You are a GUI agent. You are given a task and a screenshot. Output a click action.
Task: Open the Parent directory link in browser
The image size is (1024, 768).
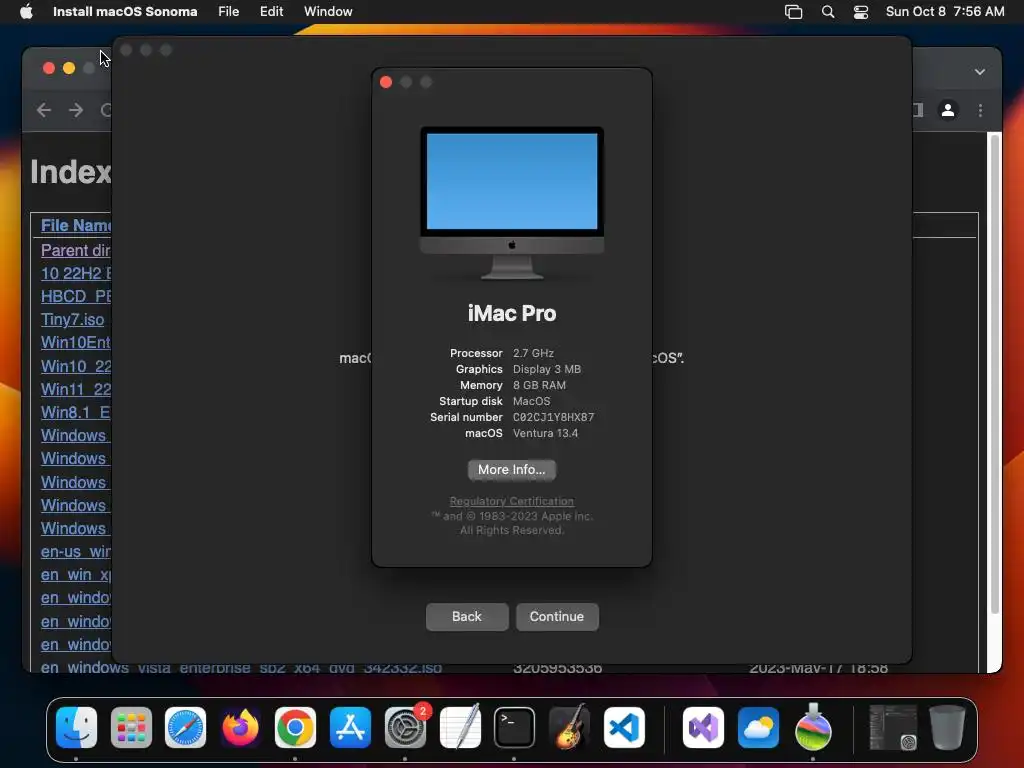coord(75,250)
